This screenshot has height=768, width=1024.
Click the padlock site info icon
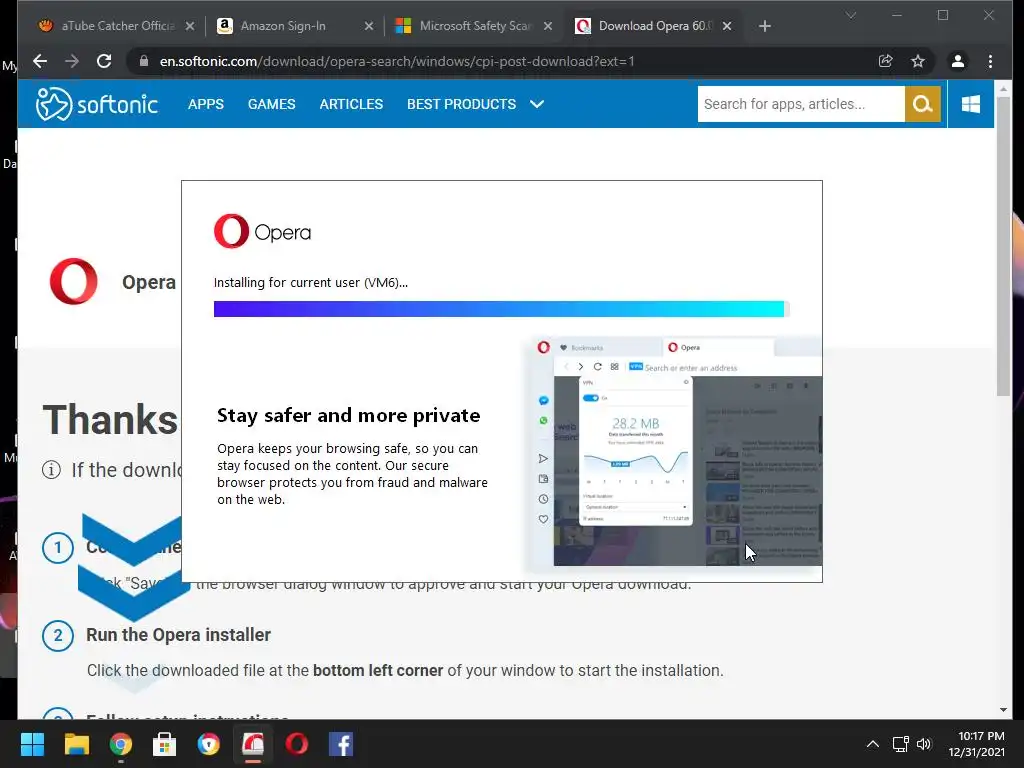[x=144, y=61]
